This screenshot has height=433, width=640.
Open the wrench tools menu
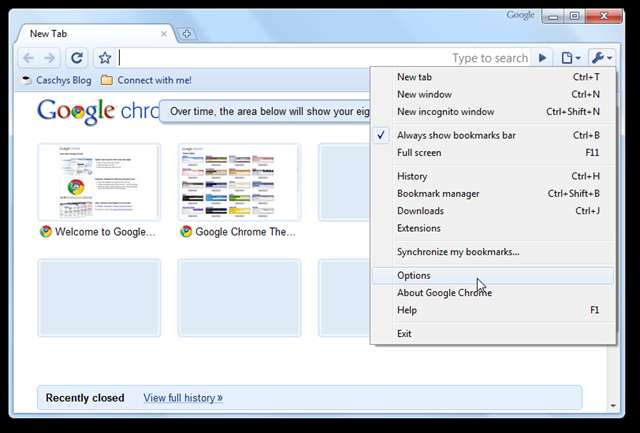tap(602, 58)
